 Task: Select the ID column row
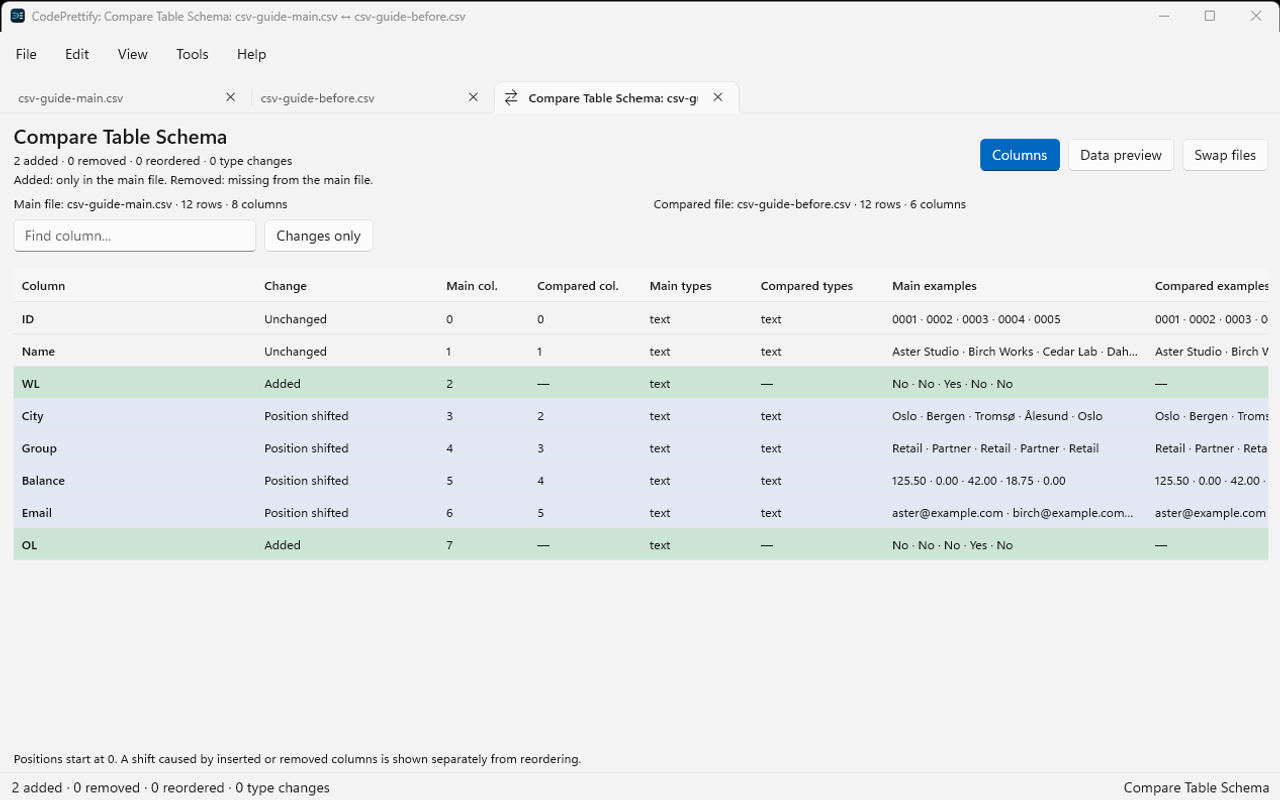(641, 319)
